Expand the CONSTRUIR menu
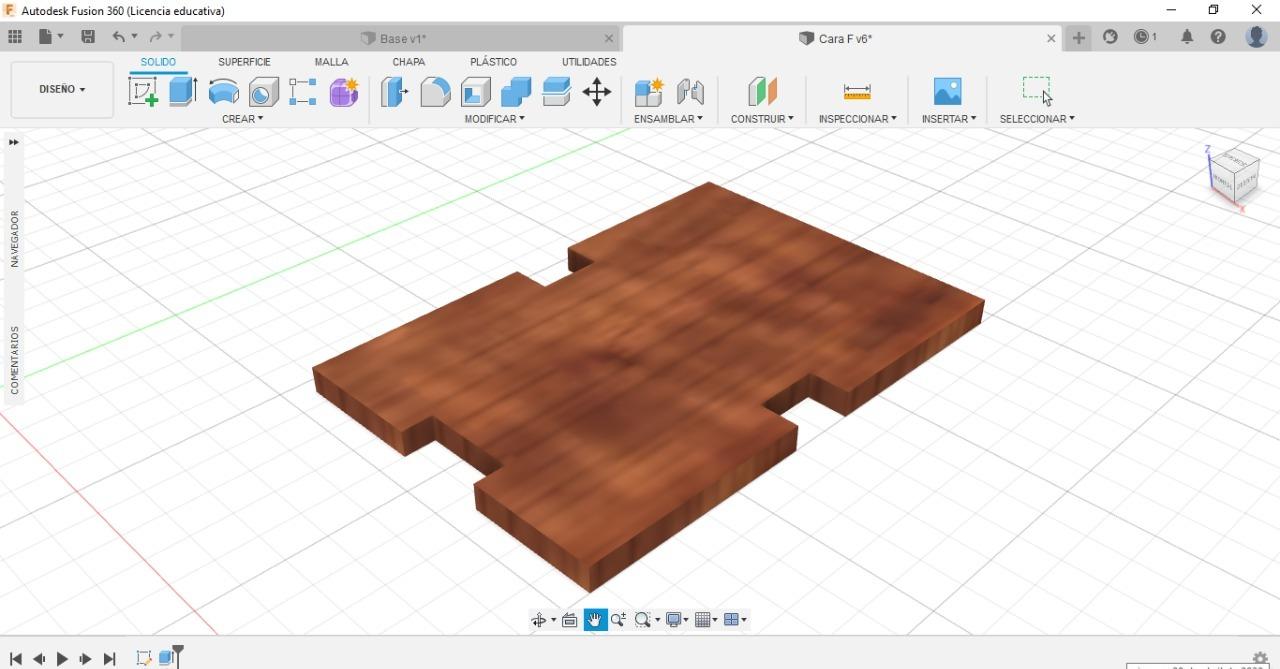The width and height of the screenshot is (1280, 669). [x=762, y=119]
